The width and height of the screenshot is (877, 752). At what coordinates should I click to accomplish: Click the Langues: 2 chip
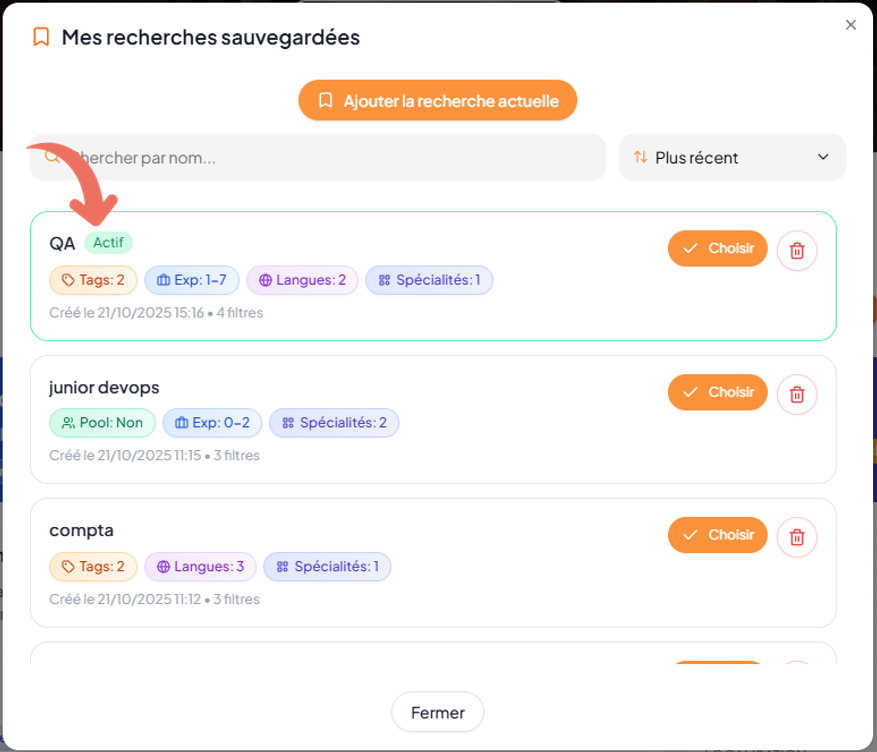(x=302, y=280)
